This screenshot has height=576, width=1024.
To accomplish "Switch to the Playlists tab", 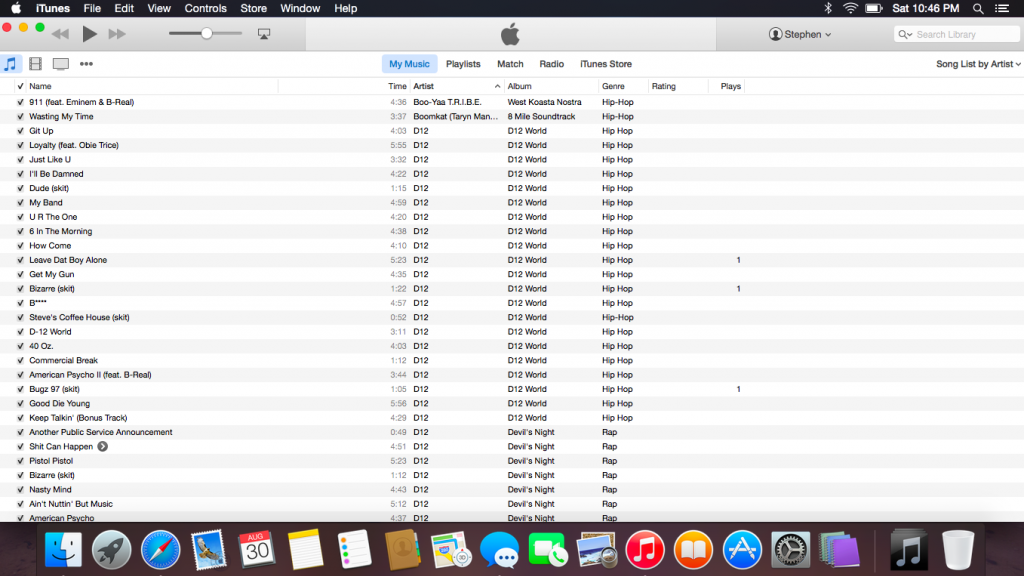I will click(463, 64).
